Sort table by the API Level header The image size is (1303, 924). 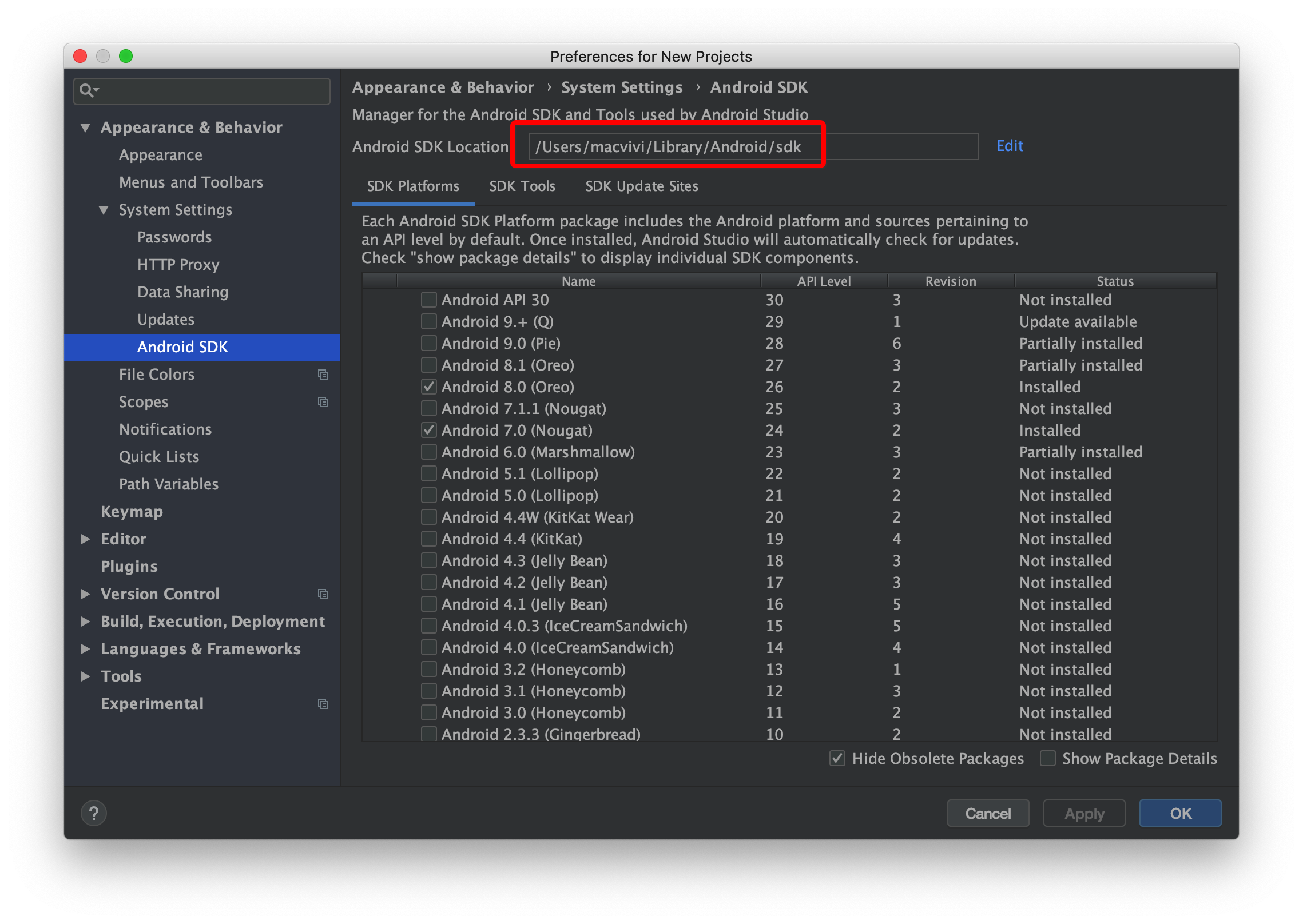point(824,281)
